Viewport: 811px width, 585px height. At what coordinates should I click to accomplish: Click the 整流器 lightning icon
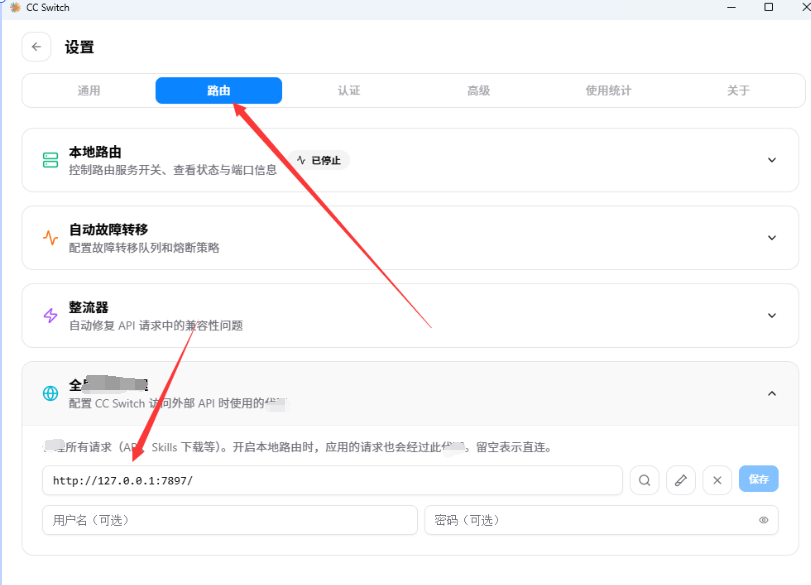[x=50, y=316]
